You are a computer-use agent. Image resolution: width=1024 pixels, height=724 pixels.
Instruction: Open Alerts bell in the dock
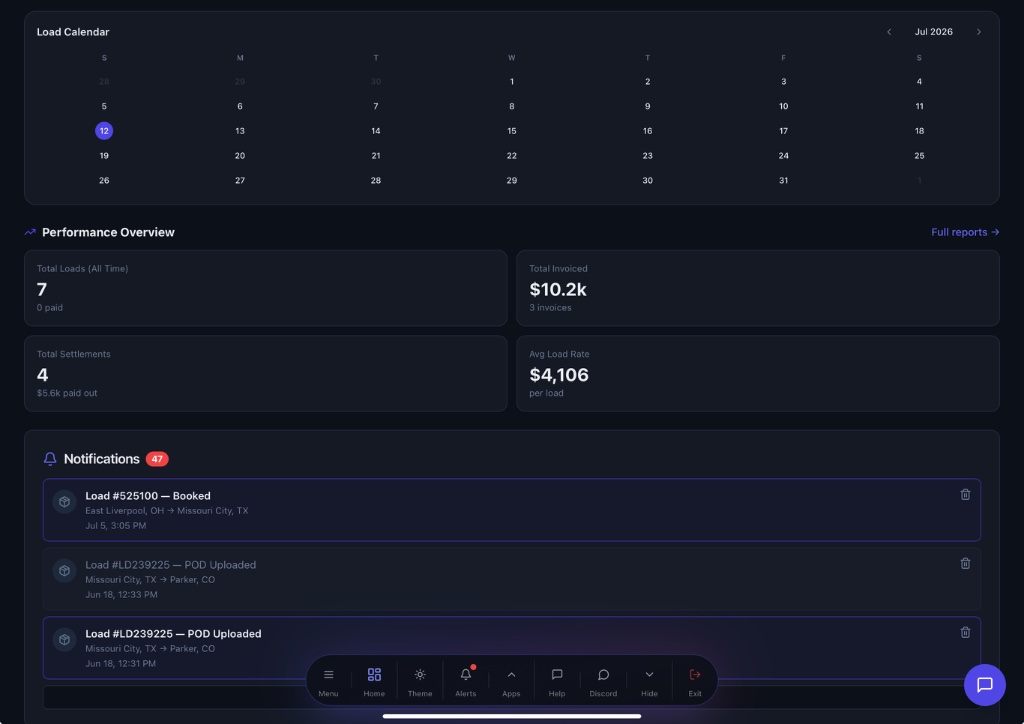pos(466,681)
